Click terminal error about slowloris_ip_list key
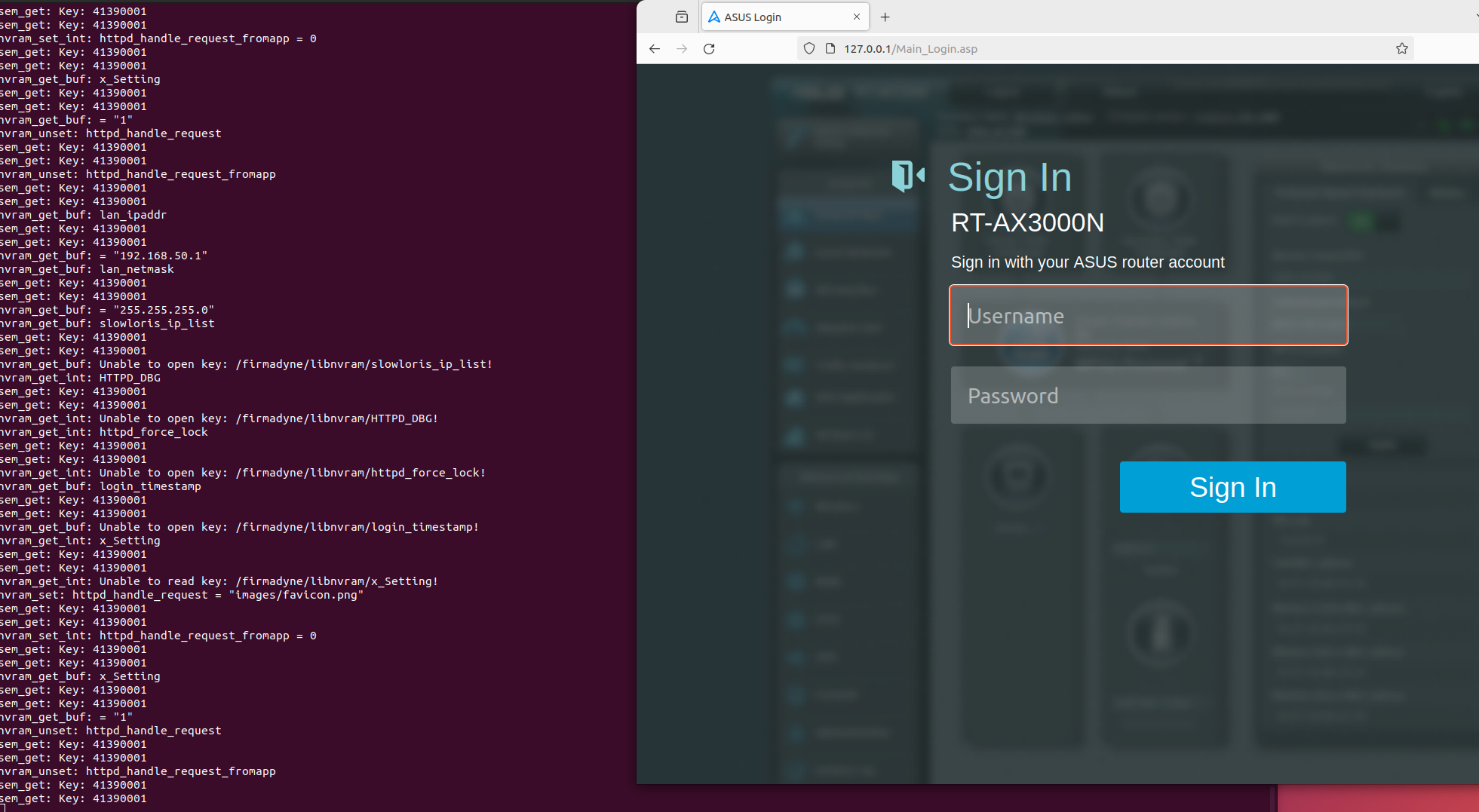This screenshot has width=1479, height=812. tap(246, 364)
